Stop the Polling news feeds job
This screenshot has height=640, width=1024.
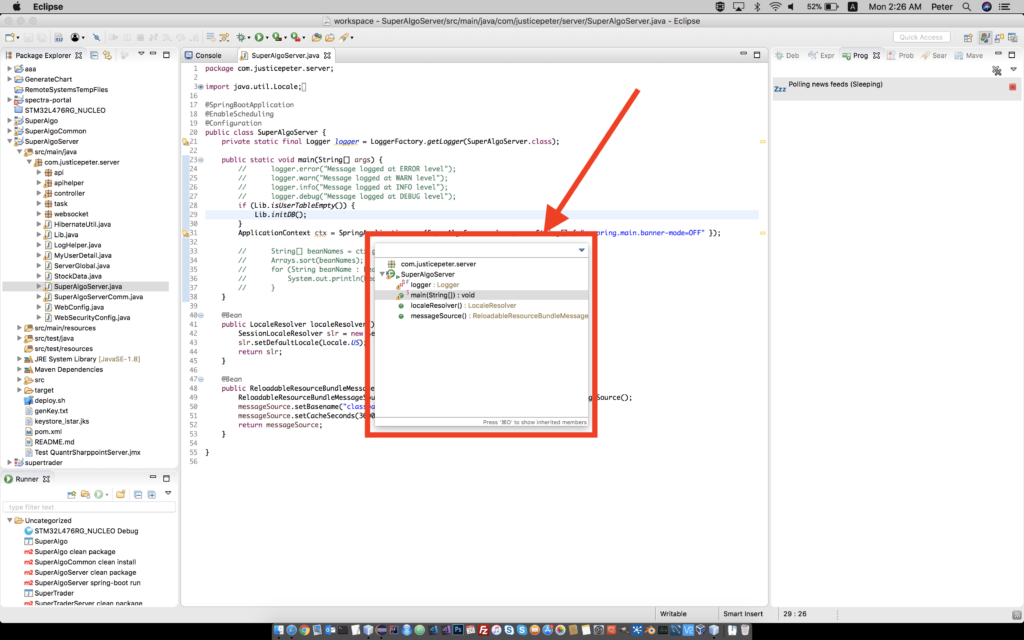coord(1012,87)
